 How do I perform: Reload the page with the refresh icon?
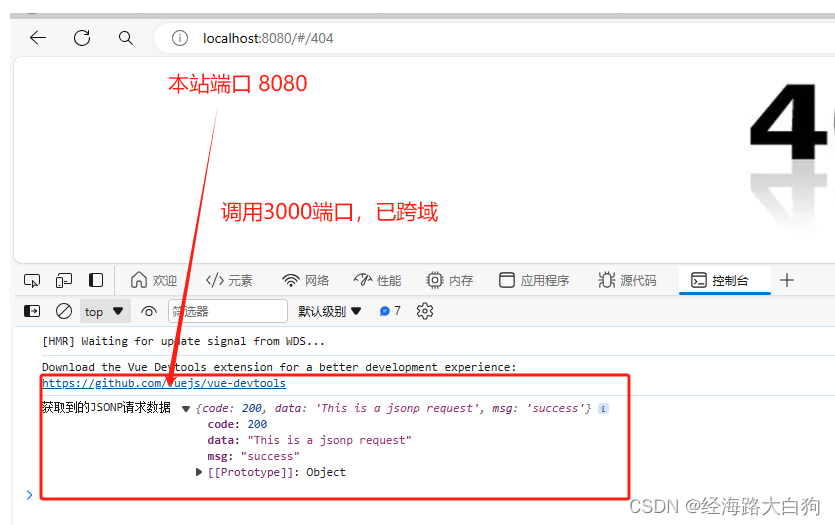click(x=82, y=38)
